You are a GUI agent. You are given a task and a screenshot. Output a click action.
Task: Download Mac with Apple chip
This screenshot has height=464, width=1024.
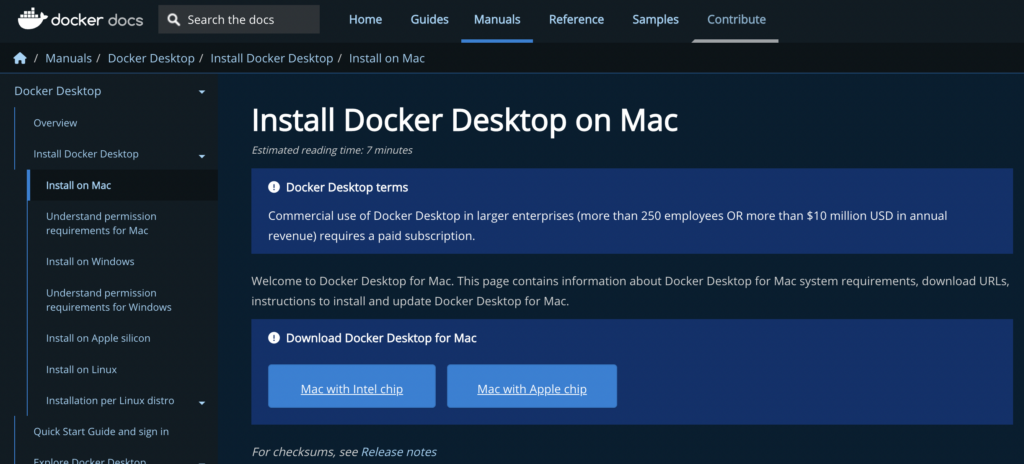tap(532, 388)
